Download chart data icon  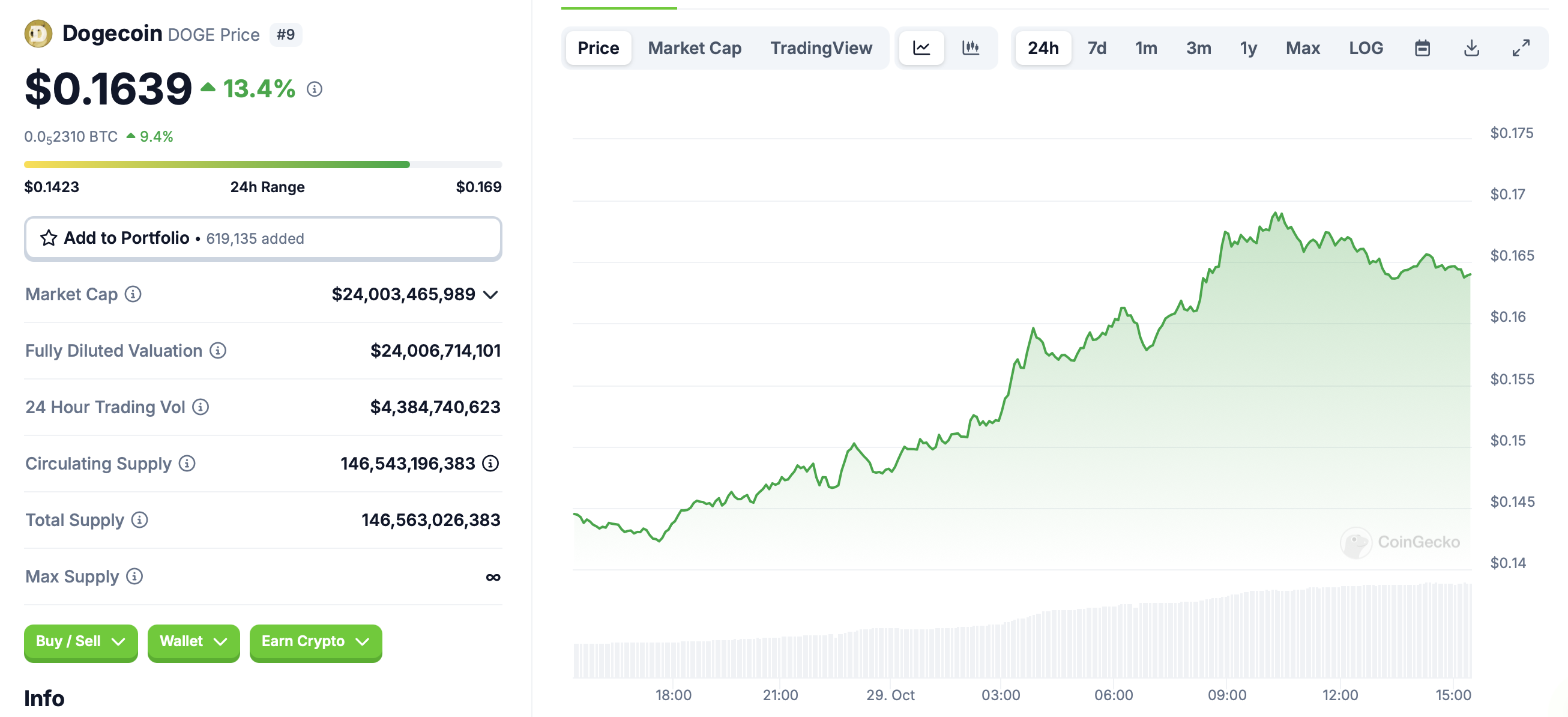1471,47
